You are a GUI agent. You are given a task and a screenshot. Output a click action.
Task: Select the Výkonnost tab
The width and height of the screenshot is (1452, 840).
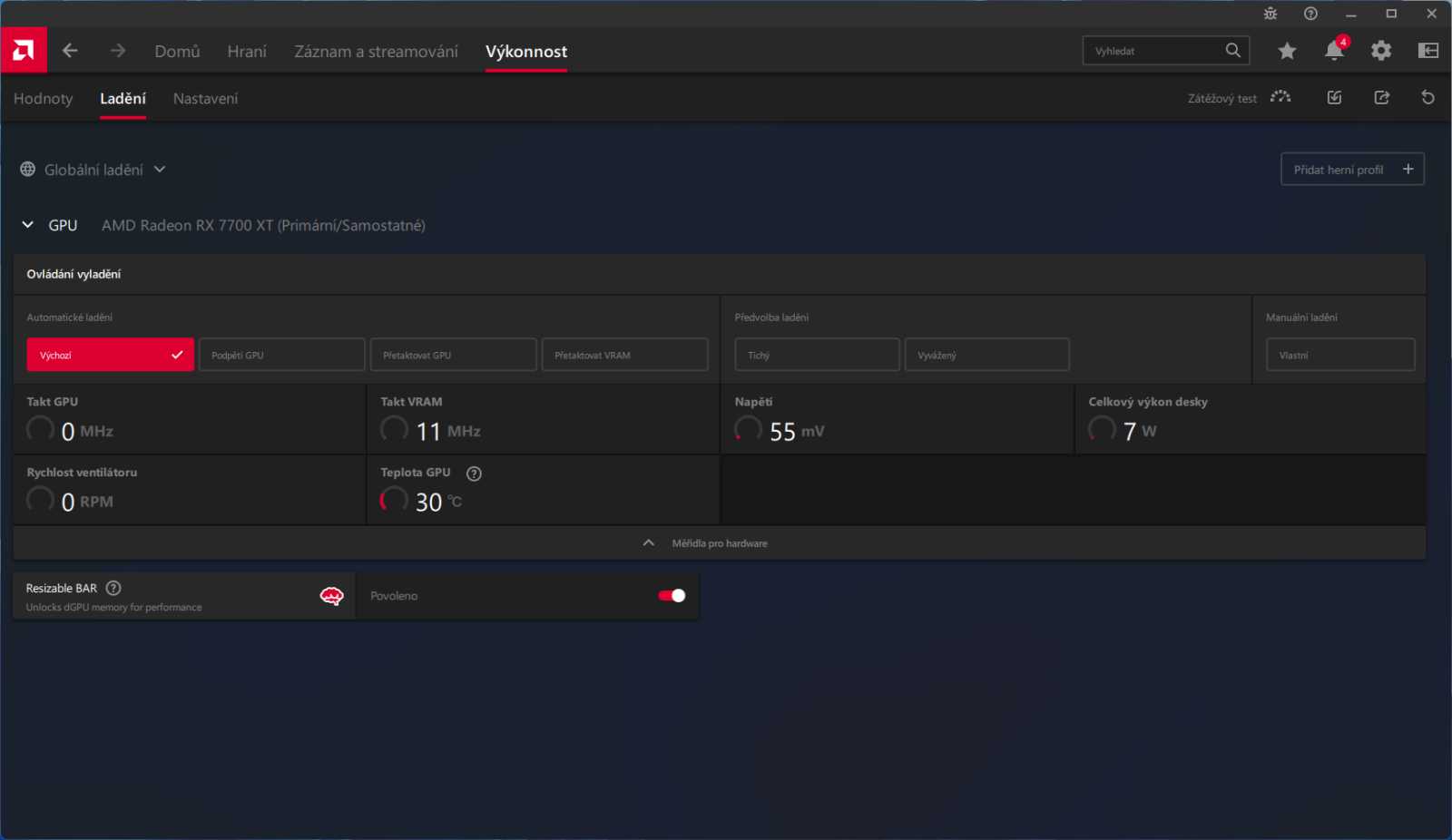click(526, 52)
